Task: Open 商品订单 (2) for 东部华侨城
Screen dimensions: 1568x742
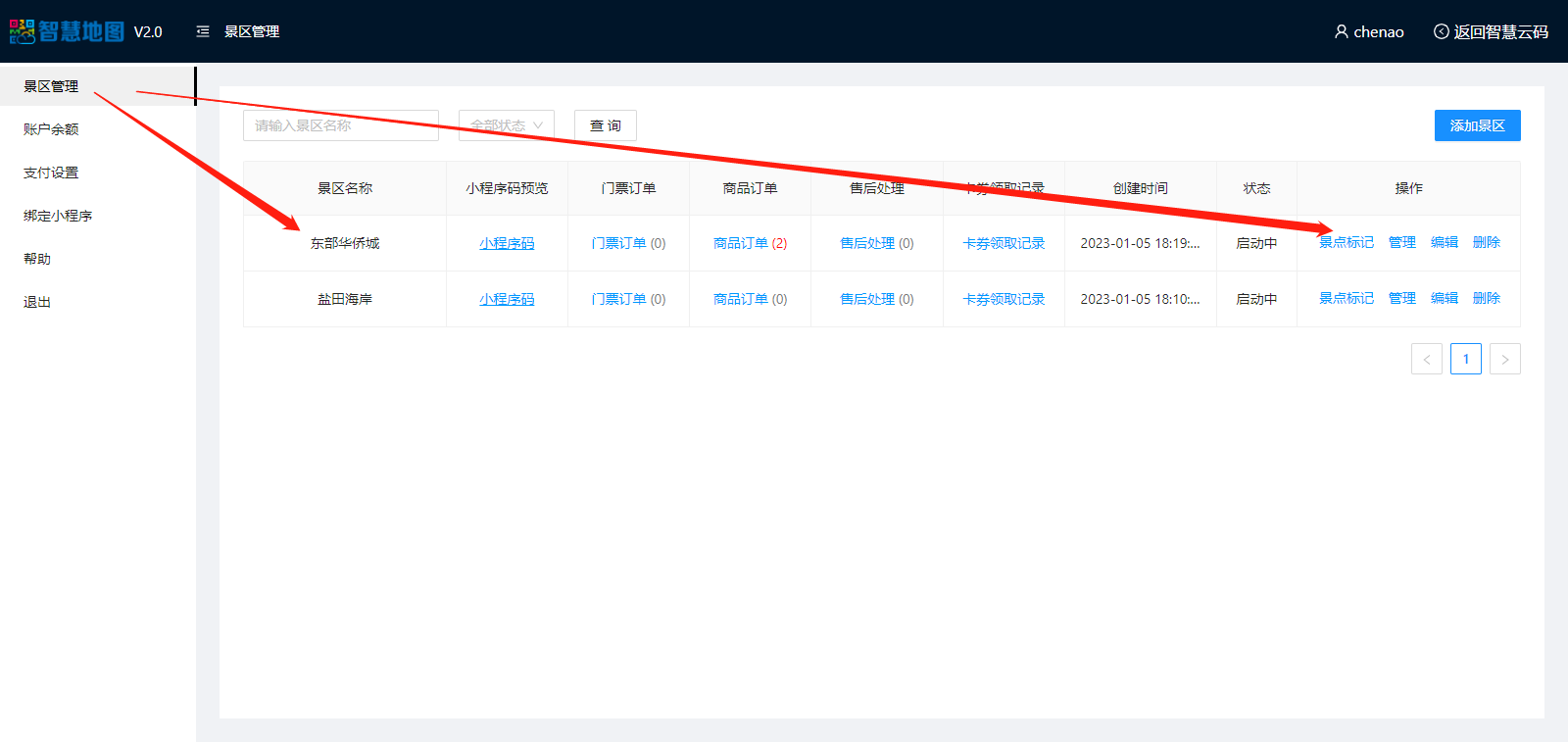Action: tap(750, 243)
